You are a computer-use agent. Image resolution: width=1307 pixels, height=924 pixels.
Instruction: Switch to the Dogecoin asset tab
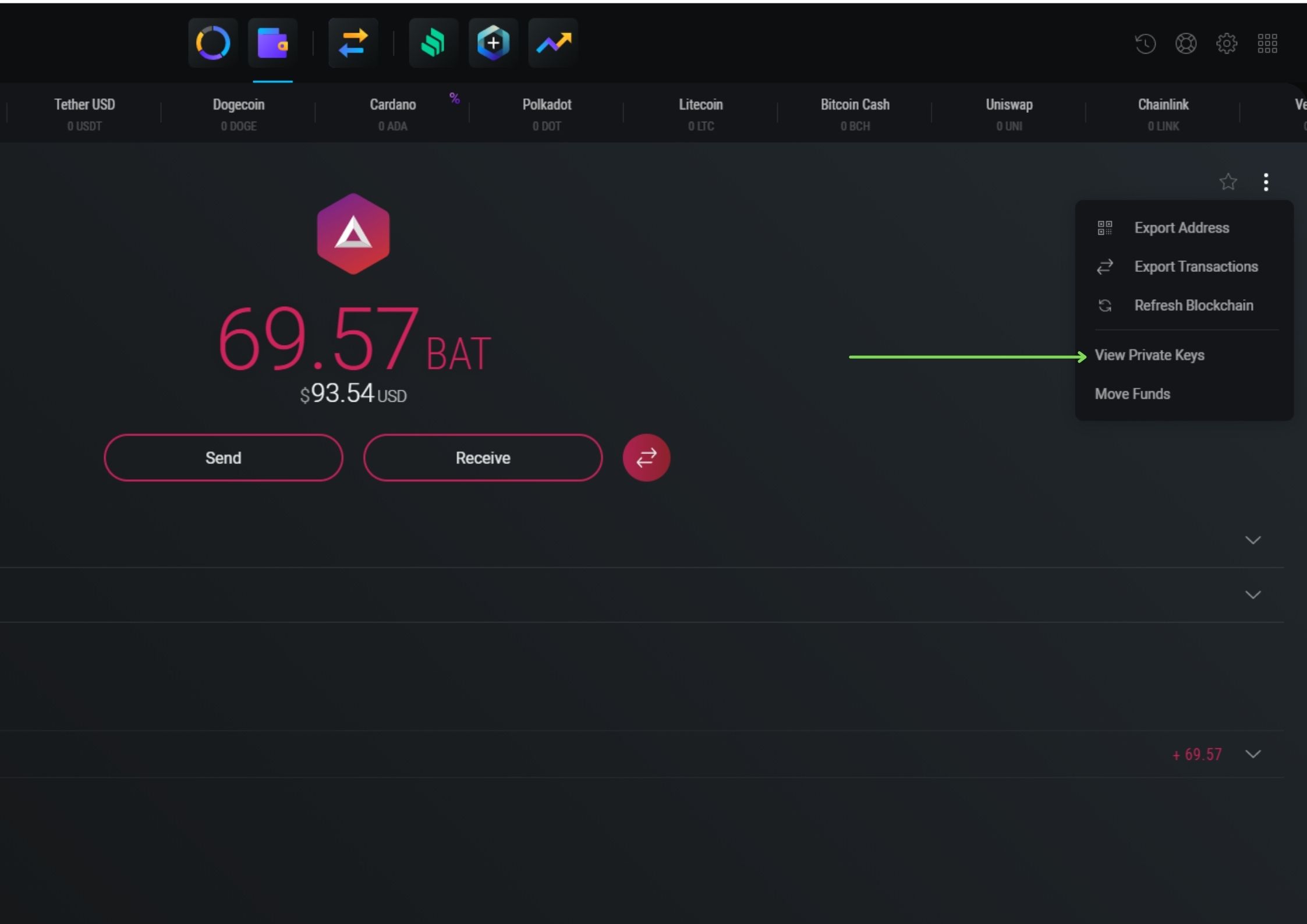click(x=239, y=114)
